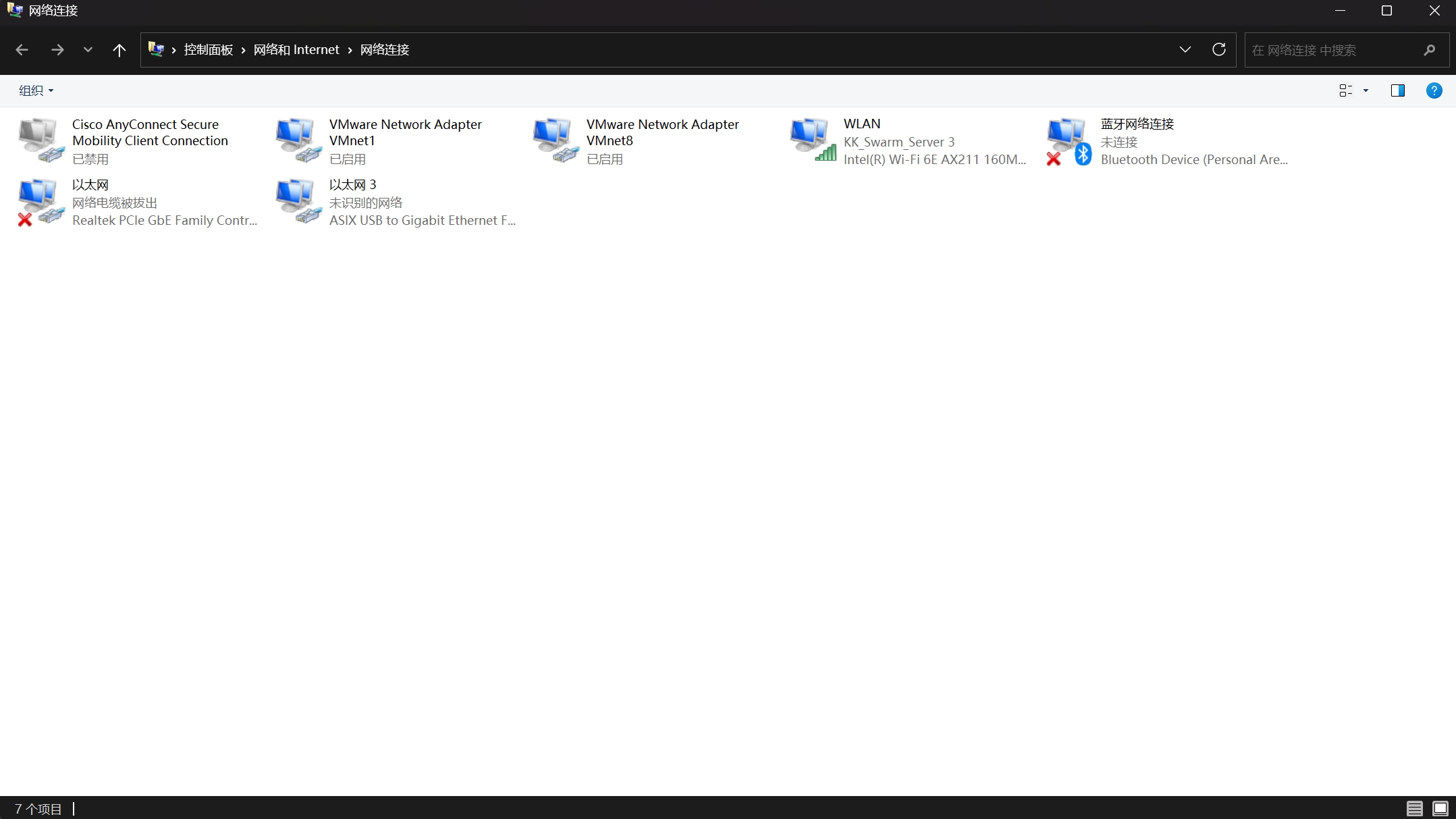Expand the address bar history dropdown
This screenshot has width=1456, height=819.
(1185, 49)
